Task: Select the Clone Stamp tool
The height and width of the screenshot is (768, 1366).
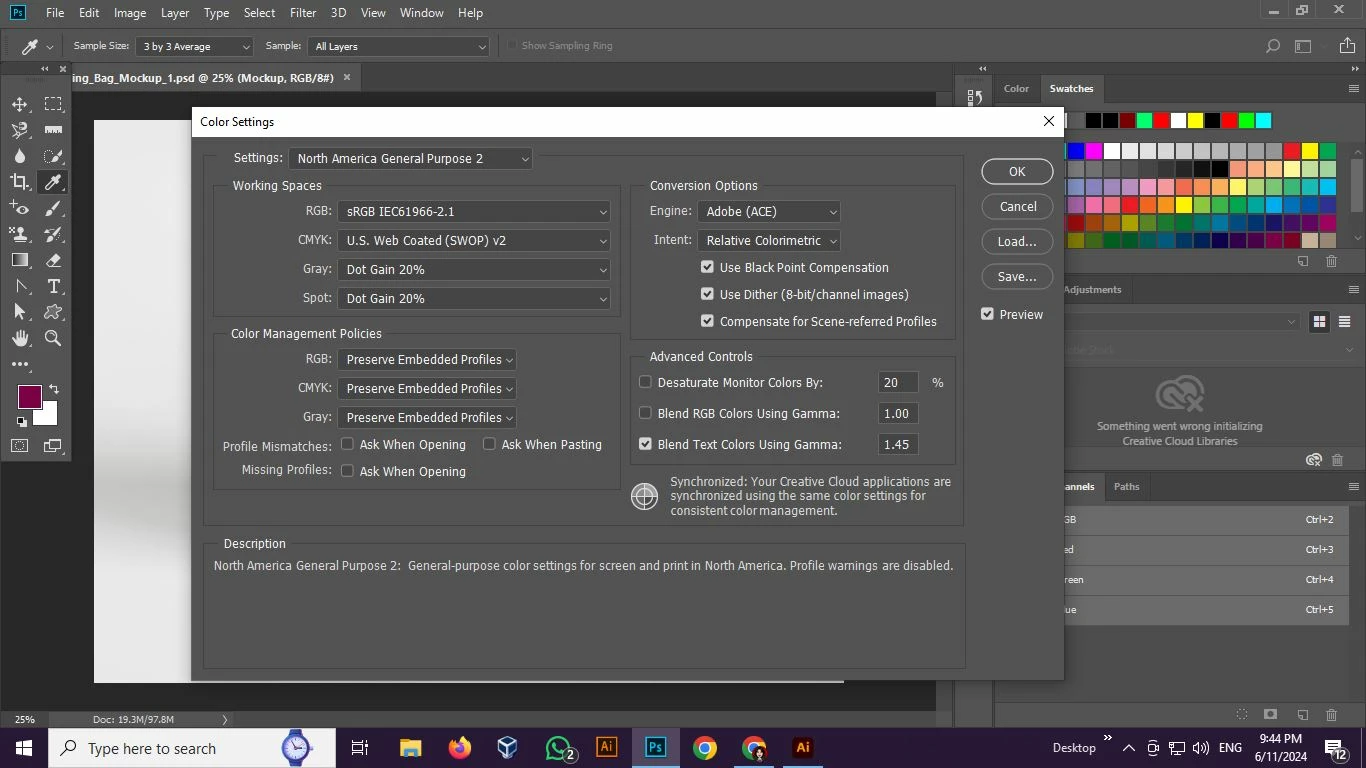Action: tap(20, 234)
